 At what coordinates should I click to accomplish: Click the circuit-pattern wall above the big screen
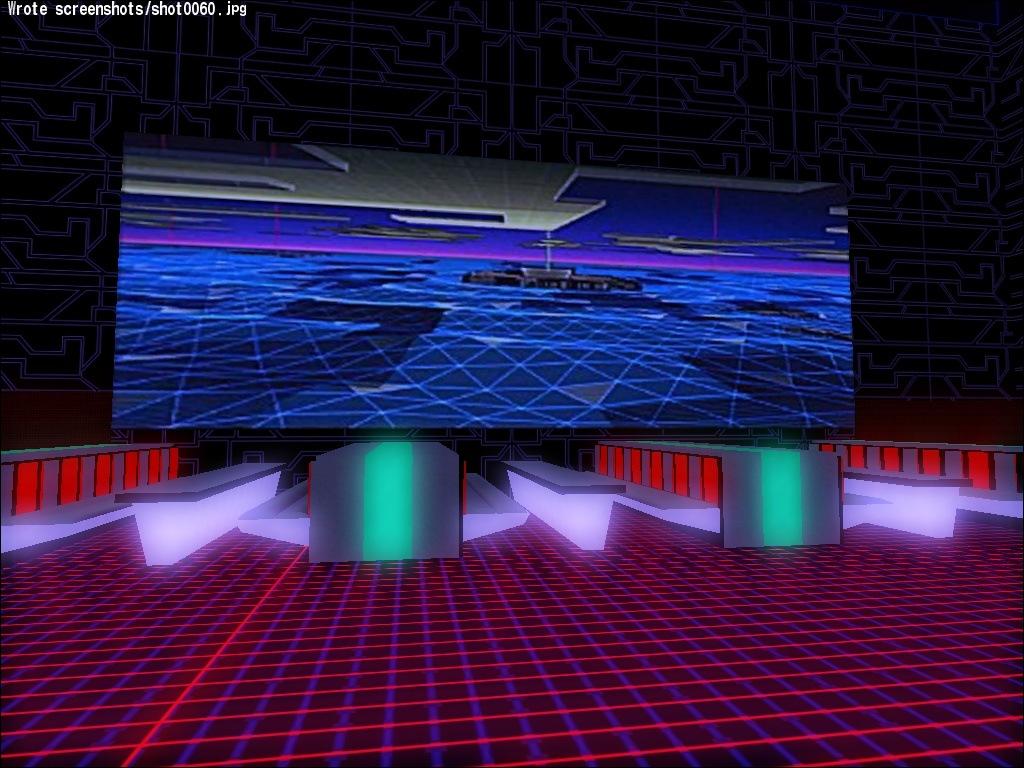point(500,70)
